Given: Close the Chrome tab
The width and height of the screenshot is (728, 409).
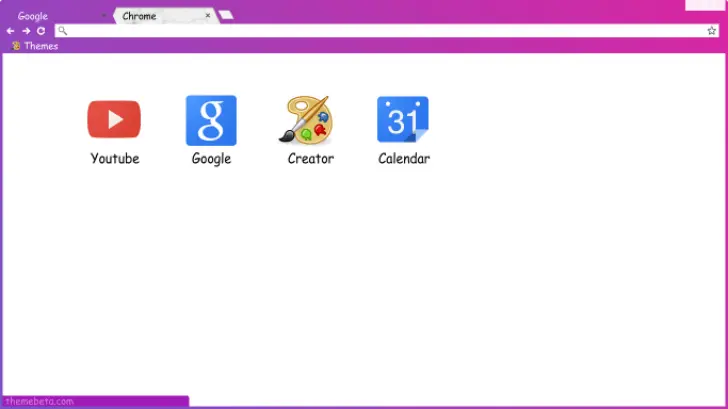Looking at the screenshot, I should click(208, 16).
